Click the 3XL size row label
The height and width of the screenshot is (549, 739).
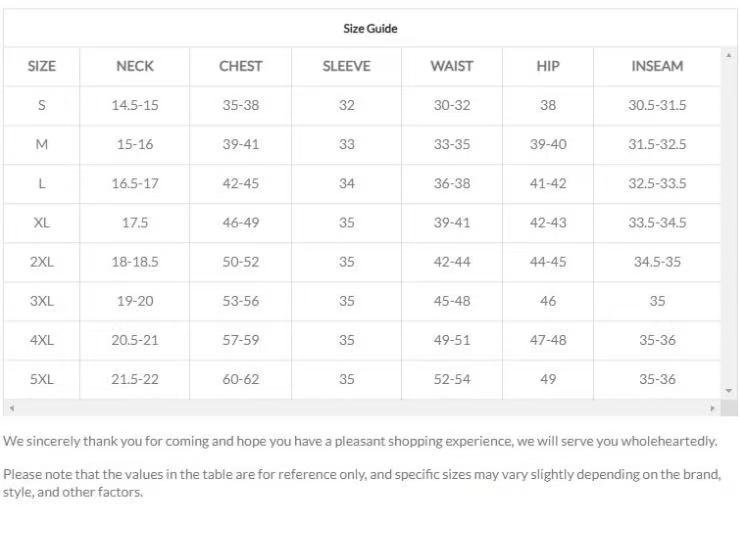[x=41, y=301]
